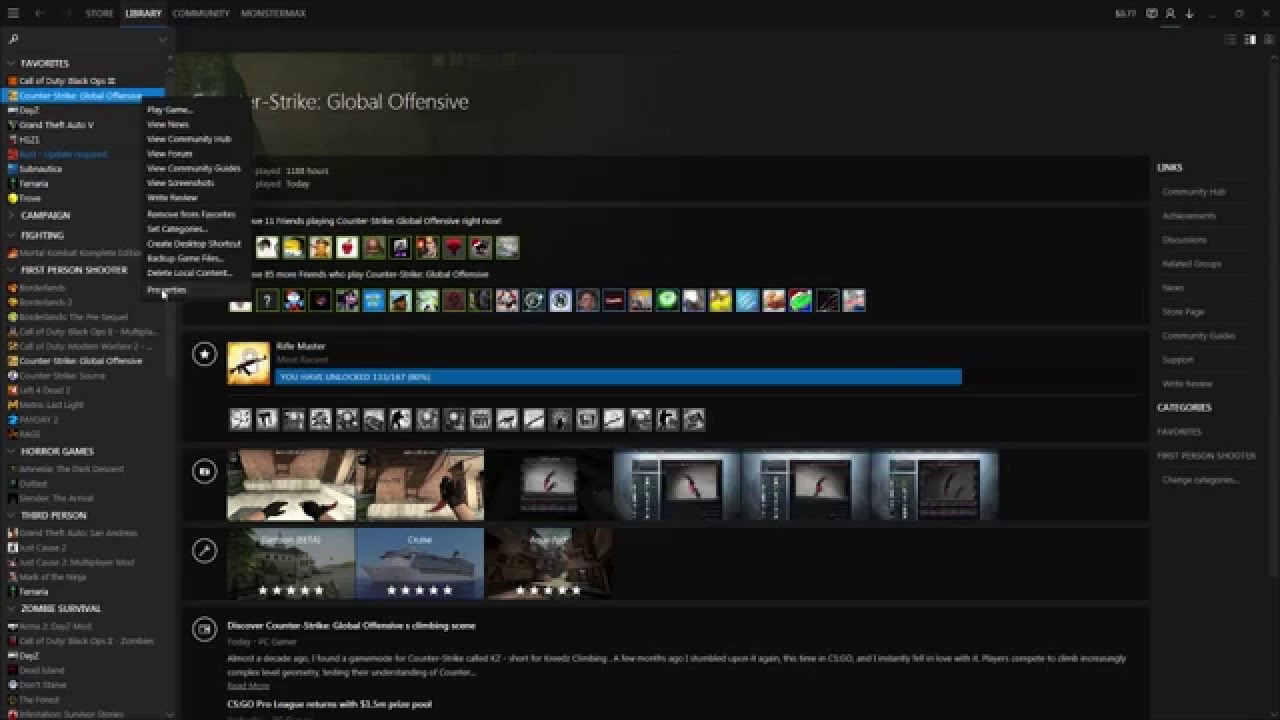1280x720 pixels.
Task: Choose Play Game in context menu
Action: [x=170, y=110]
